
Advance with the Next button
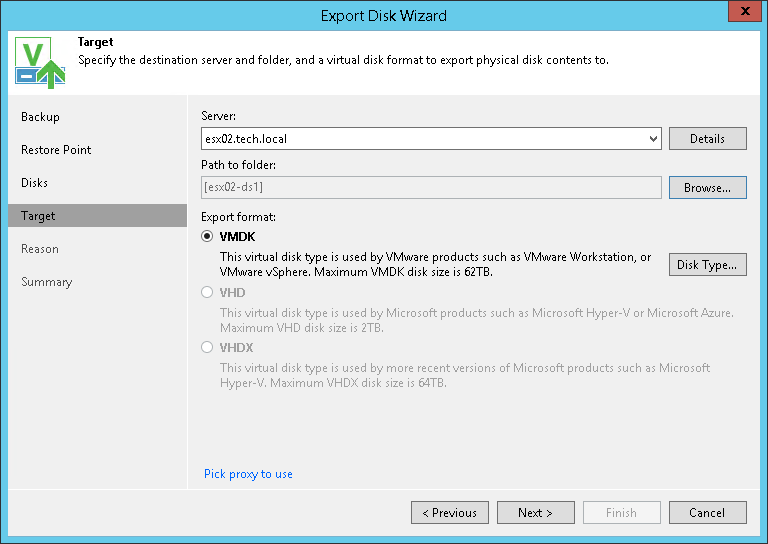click(536, 513)
